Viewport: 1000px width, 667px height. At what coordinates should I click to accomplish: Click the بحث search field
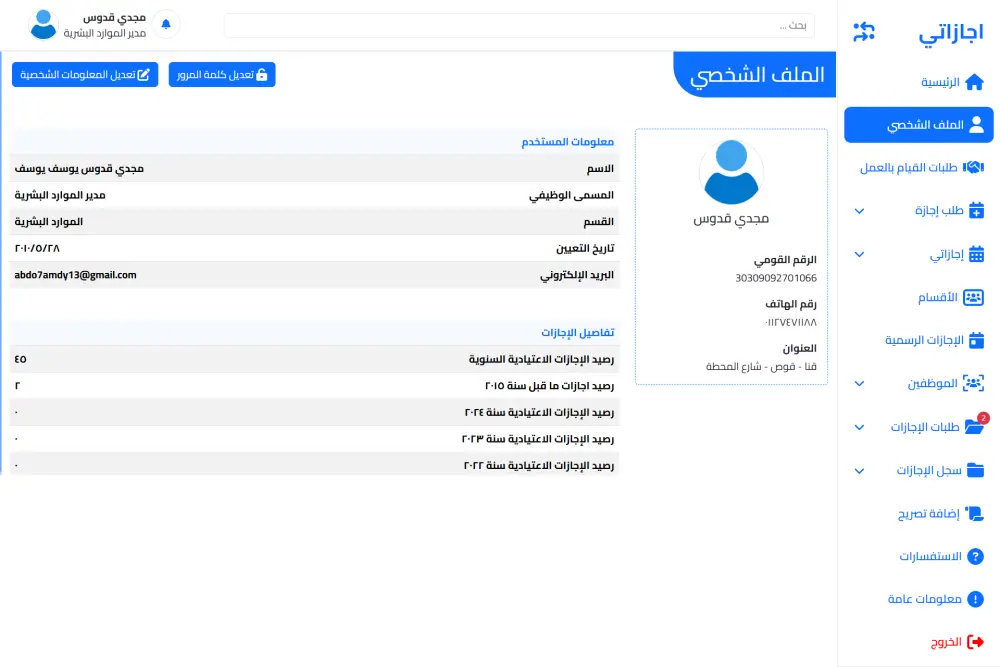(520, 25)
